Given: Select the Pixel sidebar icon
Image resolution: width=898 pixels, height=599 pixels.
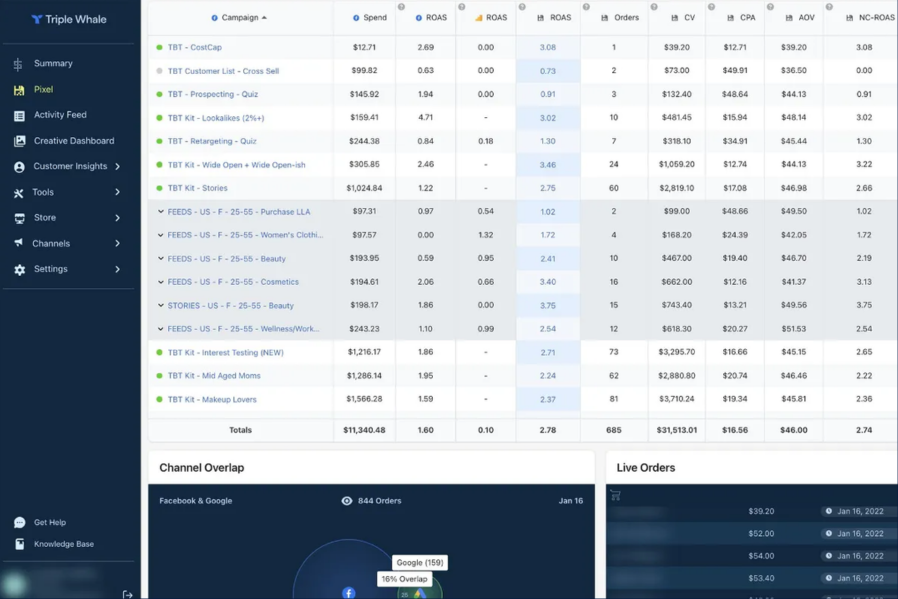Looking at the screenshot, I should pyautogui.click(x=19, y=90).
